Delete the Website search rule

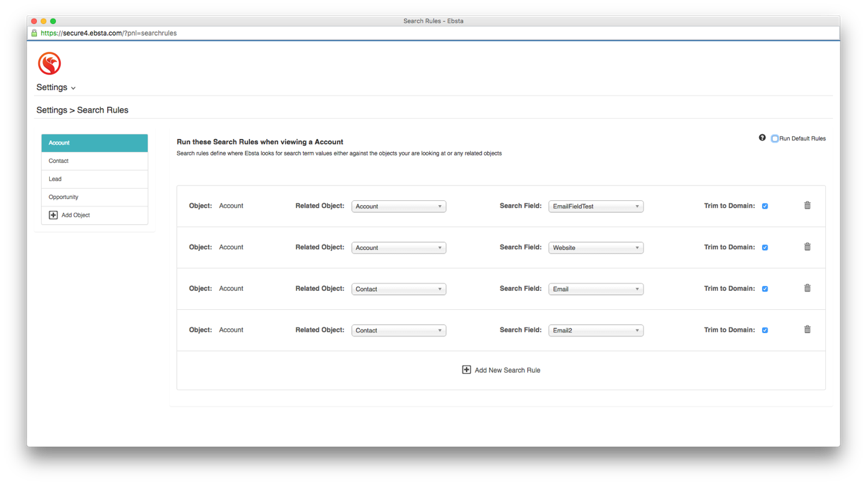pos(807,247)
